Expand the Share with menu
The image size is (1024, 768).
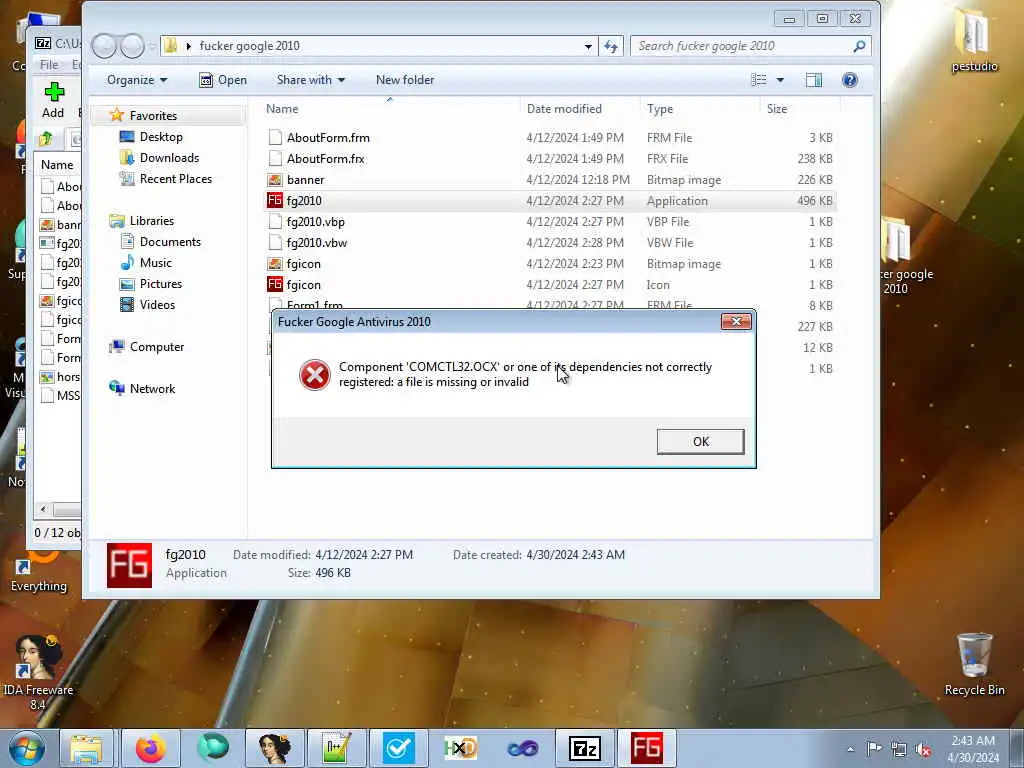[x=310, y=80]
